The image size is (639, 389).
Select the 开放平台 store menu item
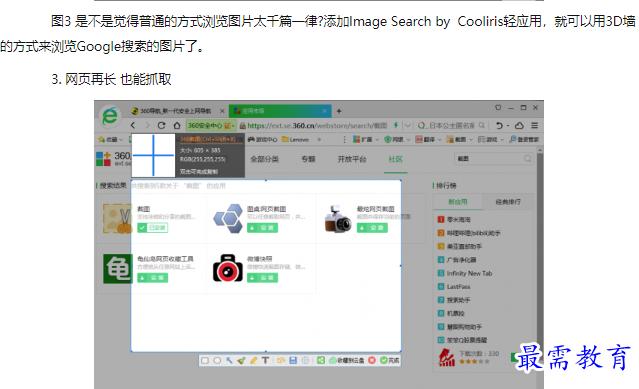[352, 159]
